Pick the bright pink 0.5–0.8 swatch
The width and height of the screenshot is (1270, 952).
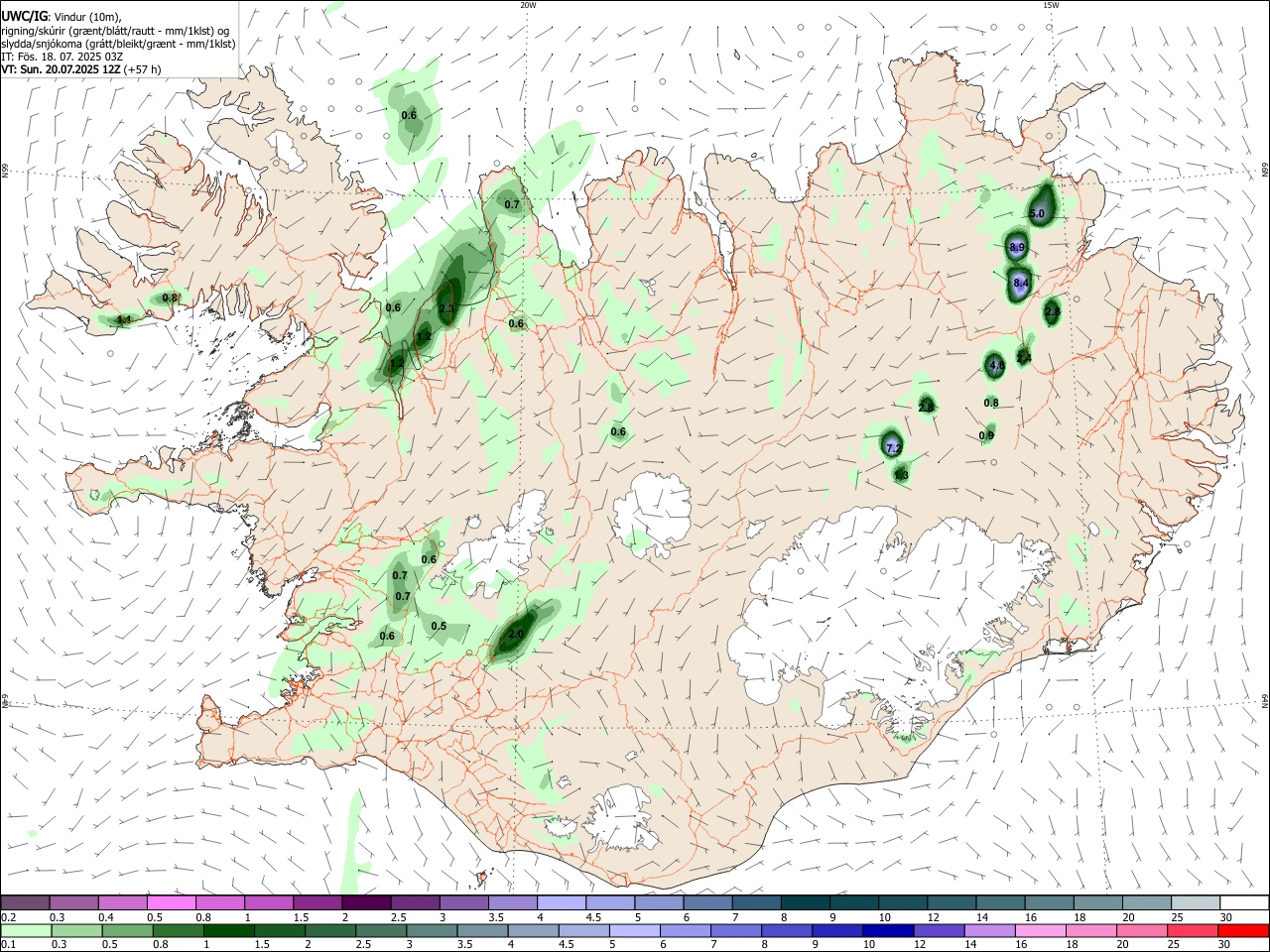pos(171,902)
